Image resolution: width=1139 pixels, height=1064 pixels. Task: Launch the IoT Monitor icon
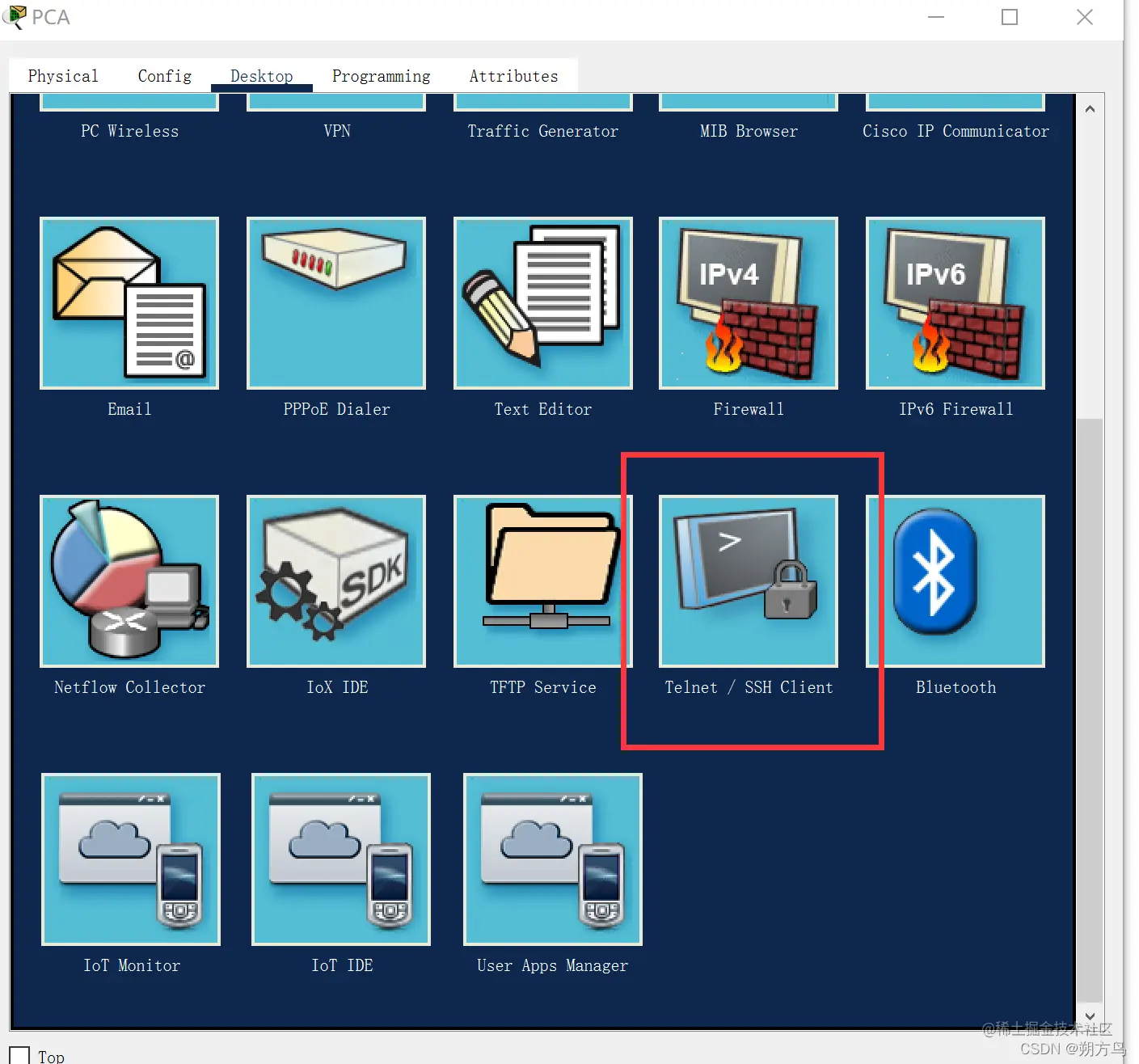coord(131,859)
